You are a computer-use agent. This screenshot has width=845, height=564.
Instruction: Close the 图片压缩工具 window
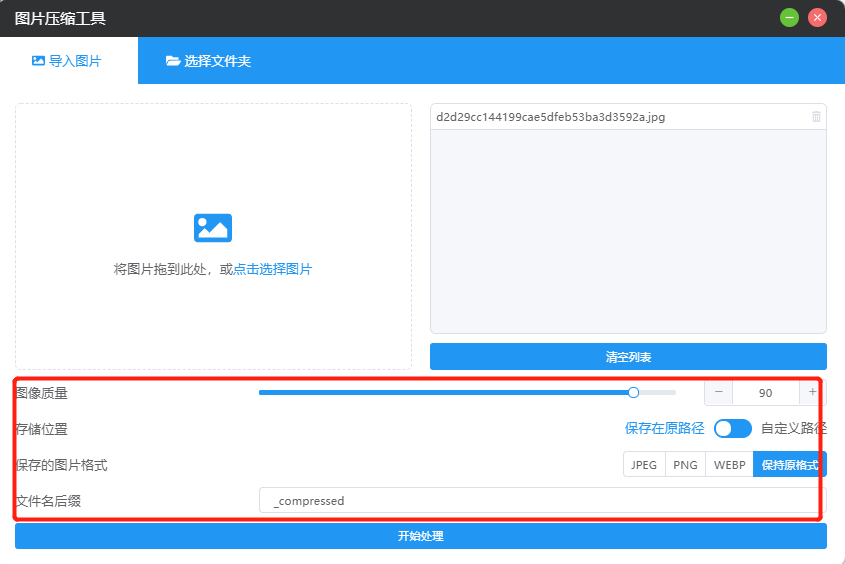coord(817,18)
